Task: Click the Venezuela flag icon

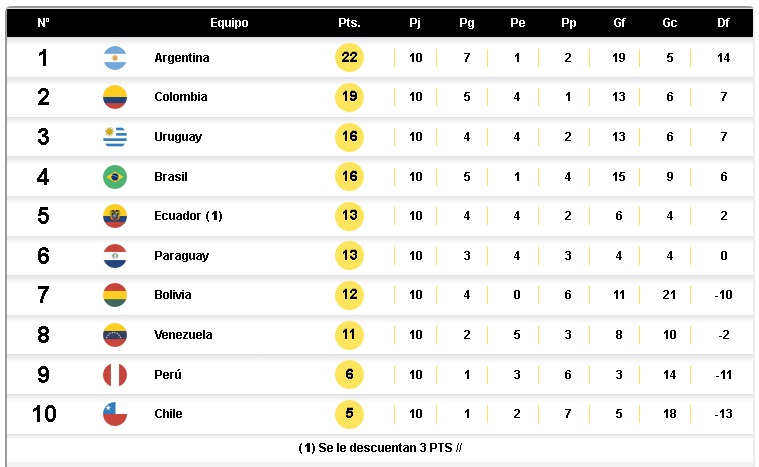Action: point(115,335)
